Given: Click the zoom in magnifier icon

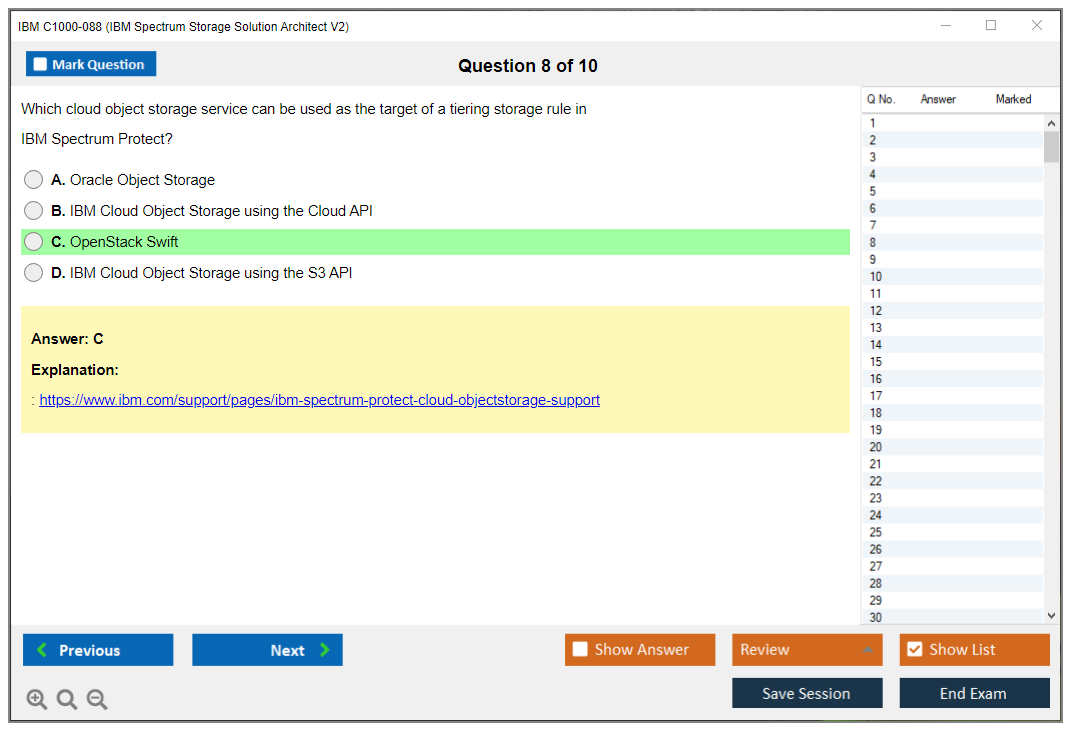Looking at the screenshot, I should pyautogui.click(x=37, y=700).
